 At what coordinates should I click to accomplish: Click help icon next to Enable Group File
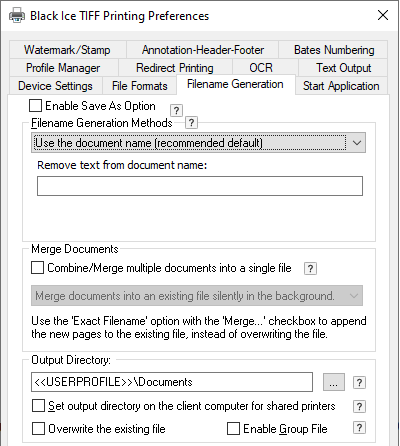pos(359,428)
